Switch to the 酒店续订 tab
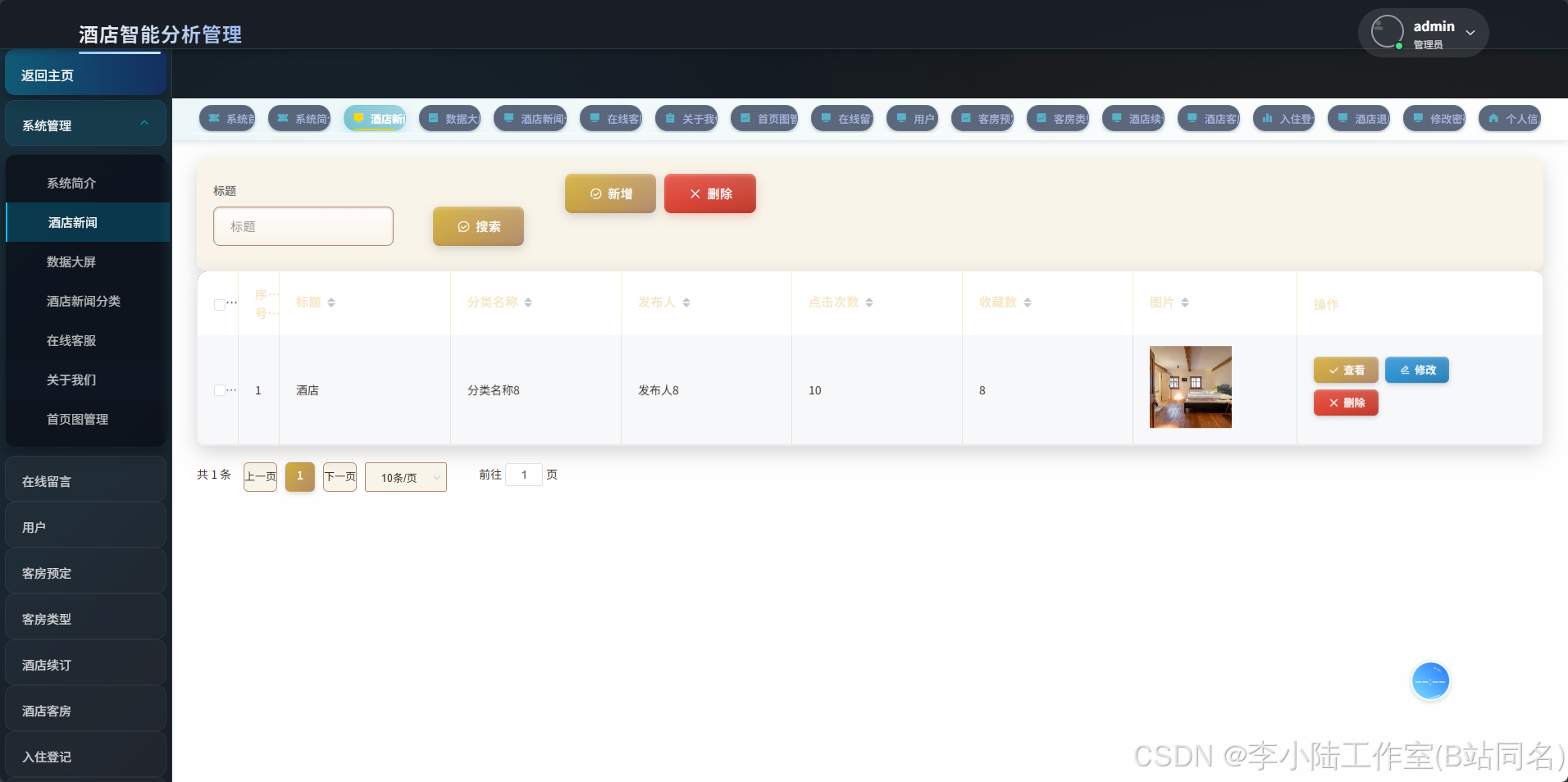The width and height of the screenshot is (1568, 782). tap(1133, 119)
